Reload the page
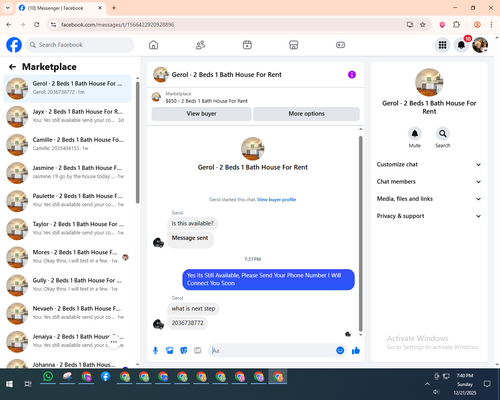This screenshot has height=400, width=500. 37,25
